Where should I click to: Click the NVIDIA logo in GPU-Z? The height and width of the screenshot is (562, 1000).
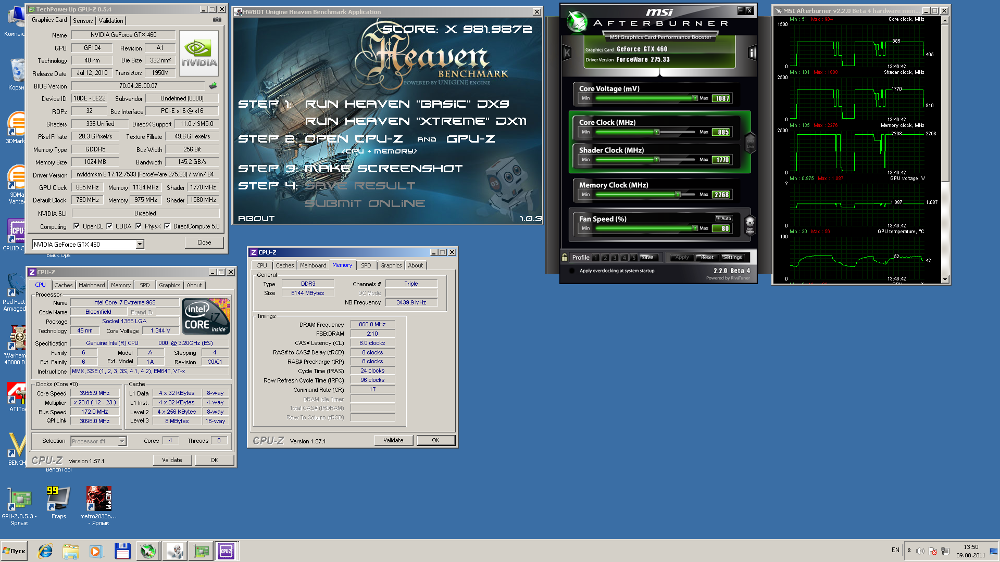click(199, 54)
